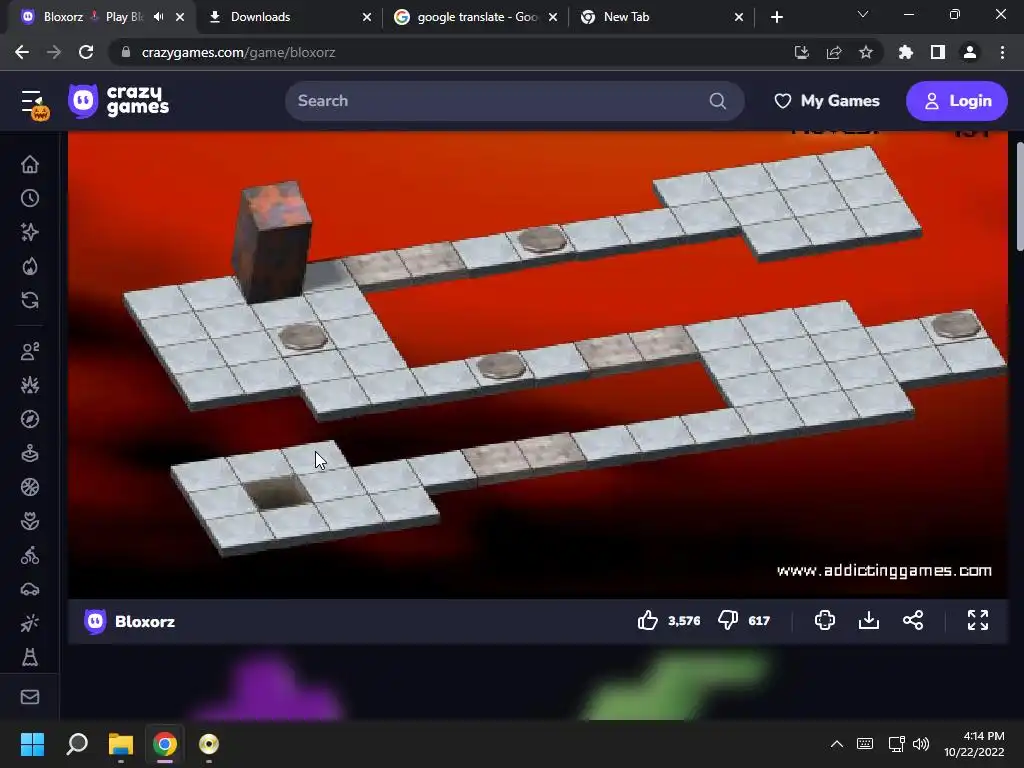View site info lock icon
This screenshot has width=1024, height=768.
coord(125,52)
